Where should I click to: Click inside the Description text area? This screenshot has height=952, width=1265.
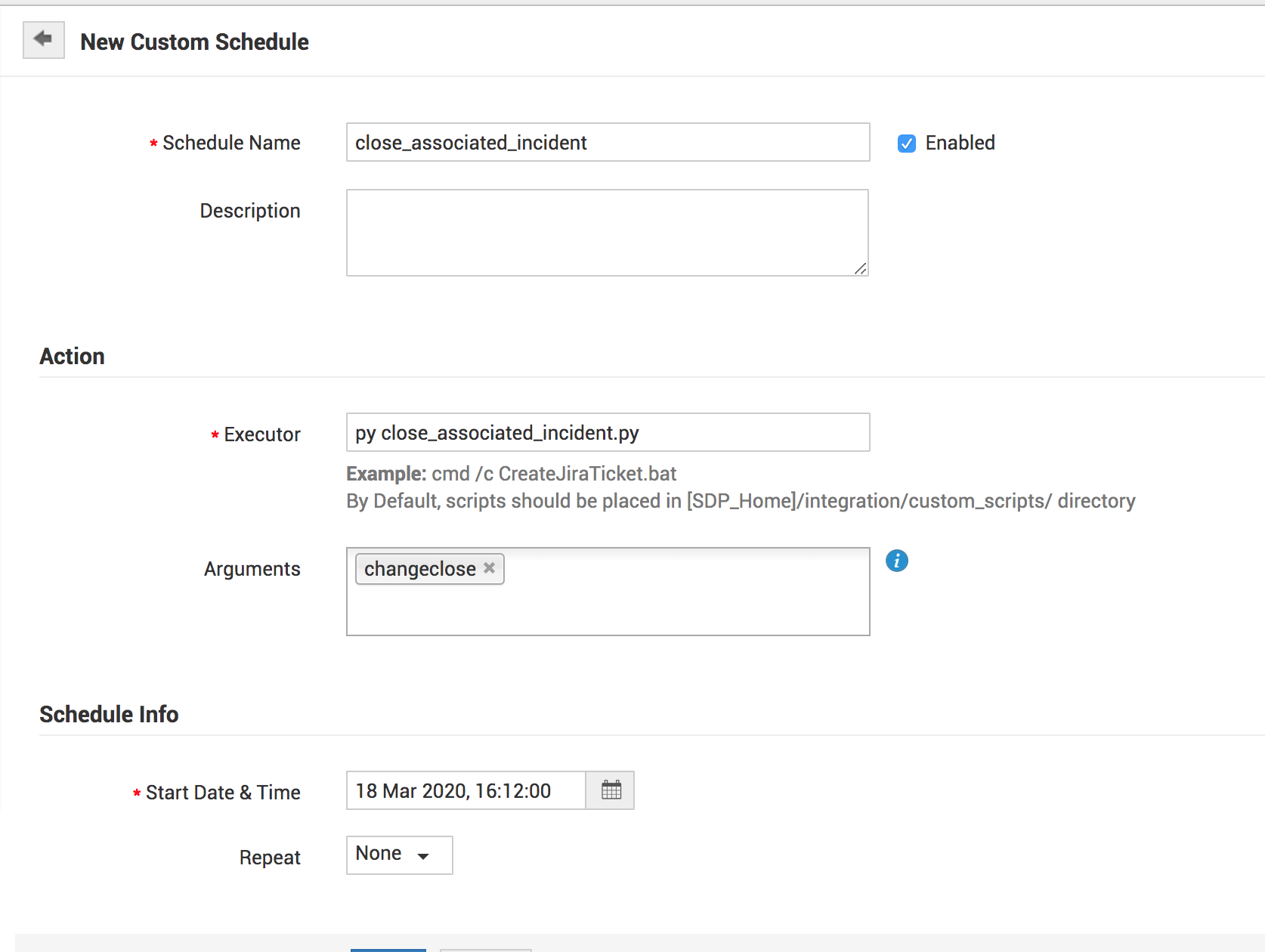(607, 232)
